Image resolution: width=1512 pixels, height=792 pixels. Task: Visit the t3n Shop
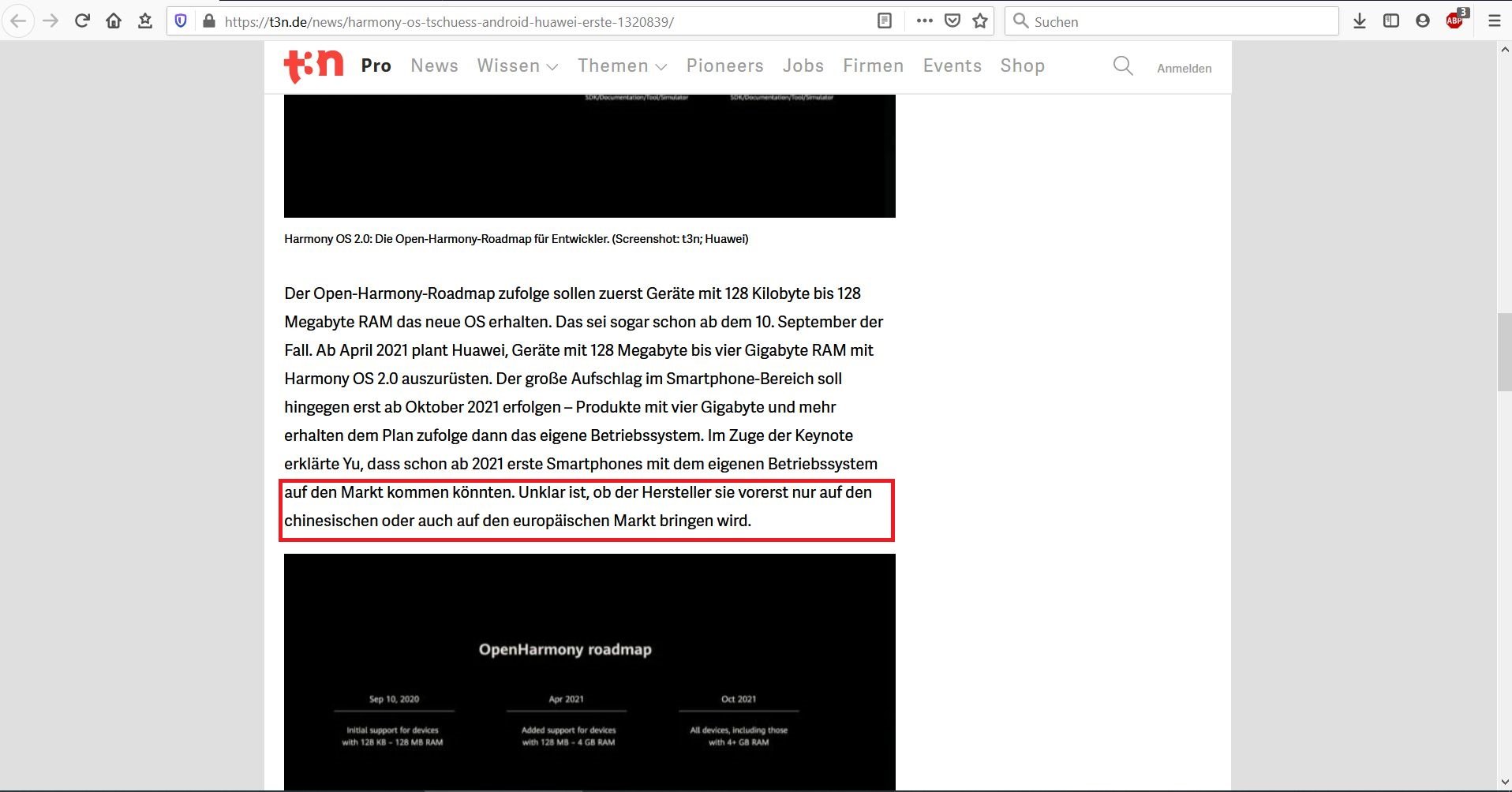point(1022,66)
